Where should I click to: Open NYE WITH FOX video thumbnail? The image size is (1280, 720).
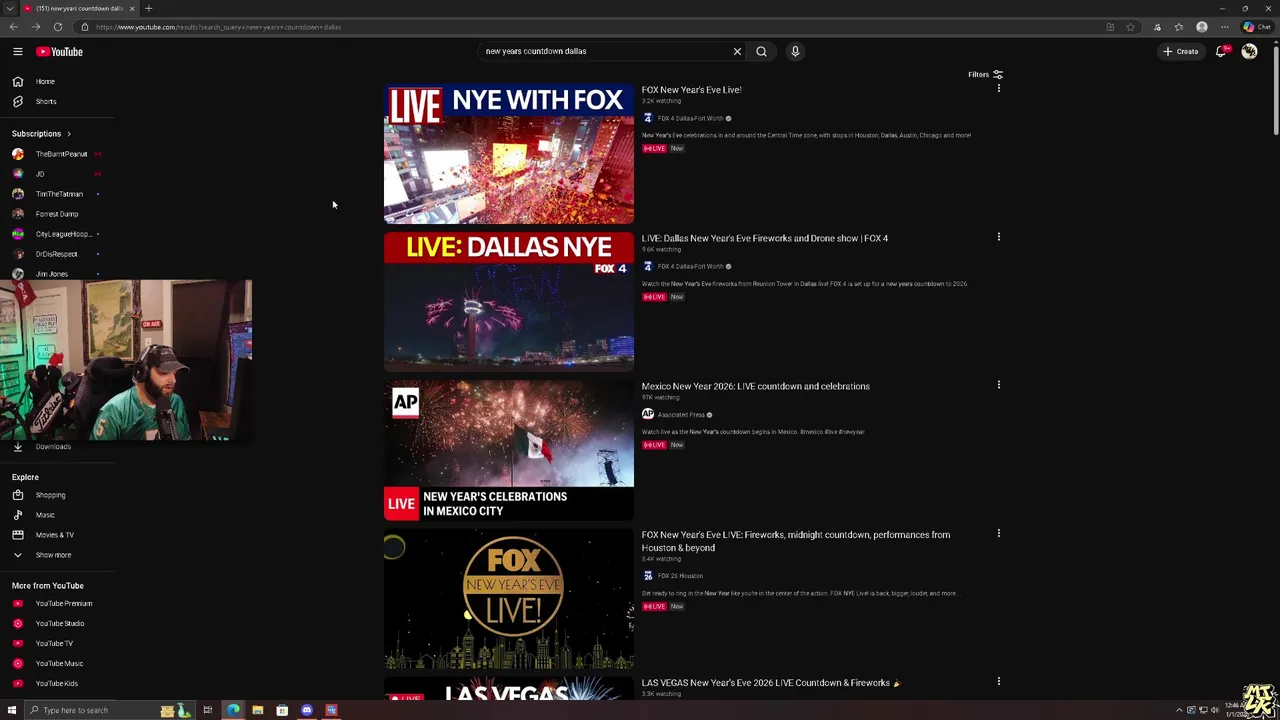(x=509, y=154)
